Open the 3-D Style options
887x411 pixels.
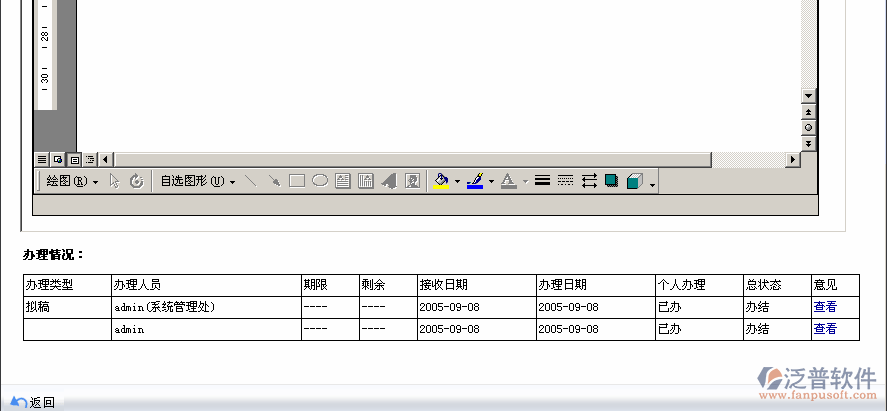tap(635, 181)
